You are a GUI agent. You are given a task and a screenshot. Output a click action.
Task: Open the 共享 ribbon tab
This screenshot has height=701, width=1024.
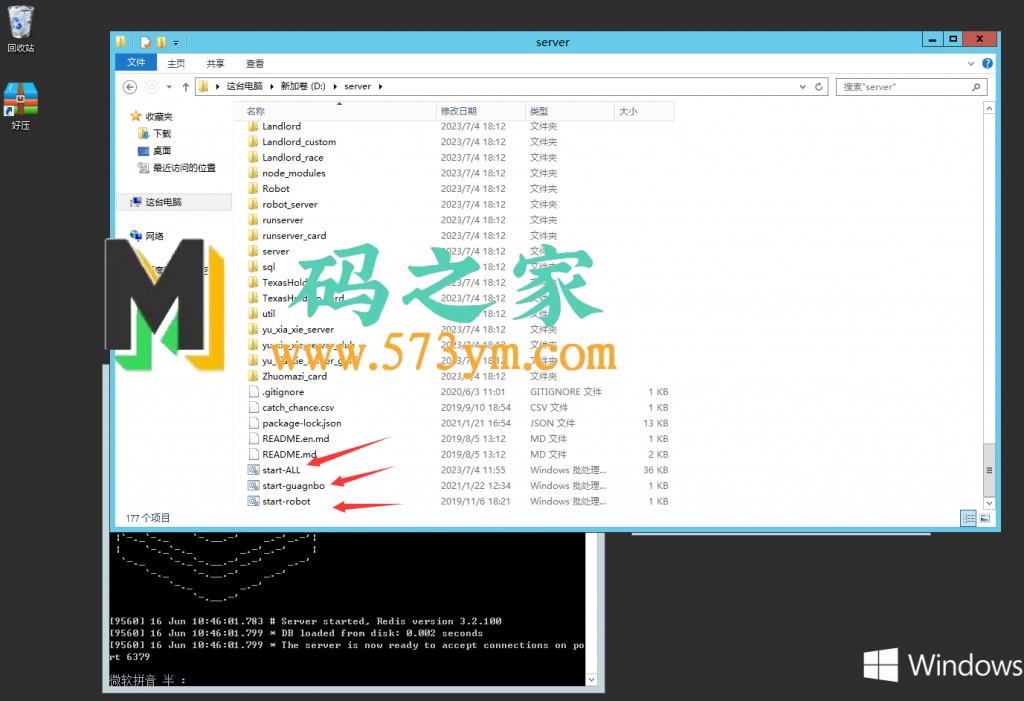[215, 63]
